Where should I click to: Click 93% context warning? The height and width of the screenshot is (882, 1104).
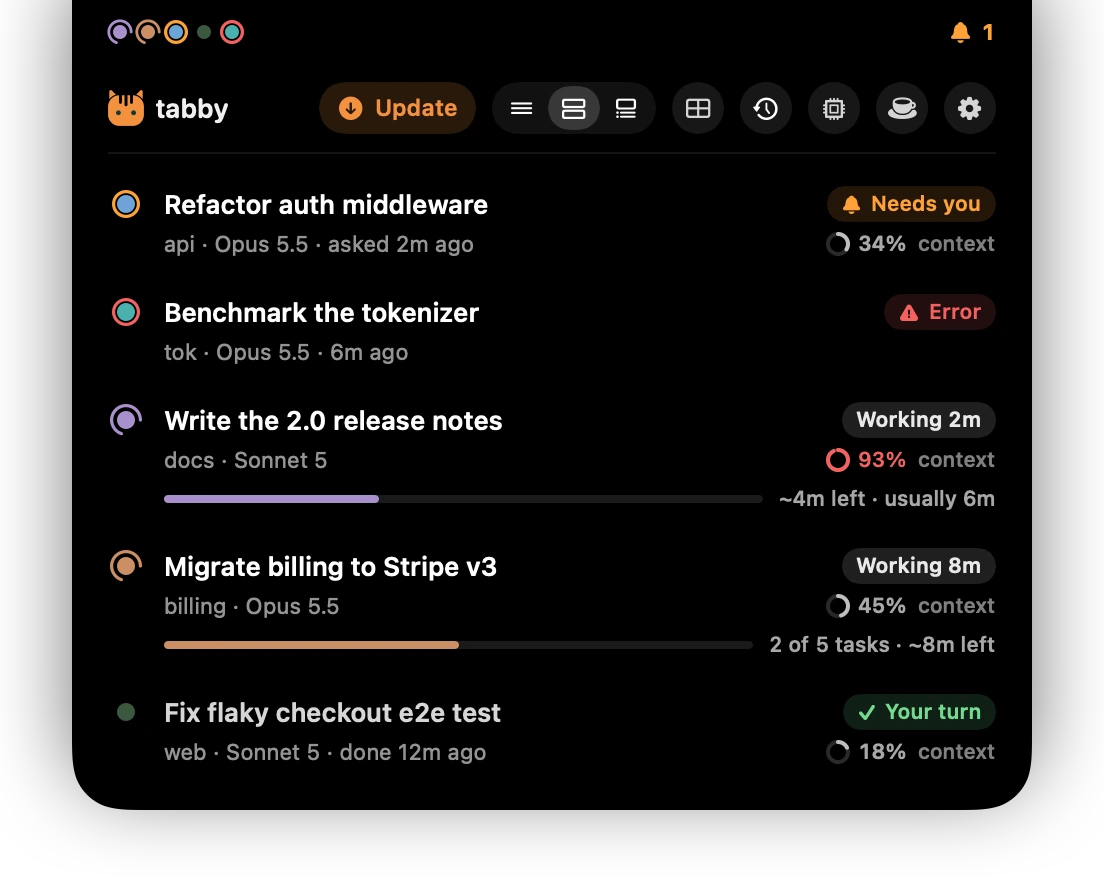pos(910,460)
